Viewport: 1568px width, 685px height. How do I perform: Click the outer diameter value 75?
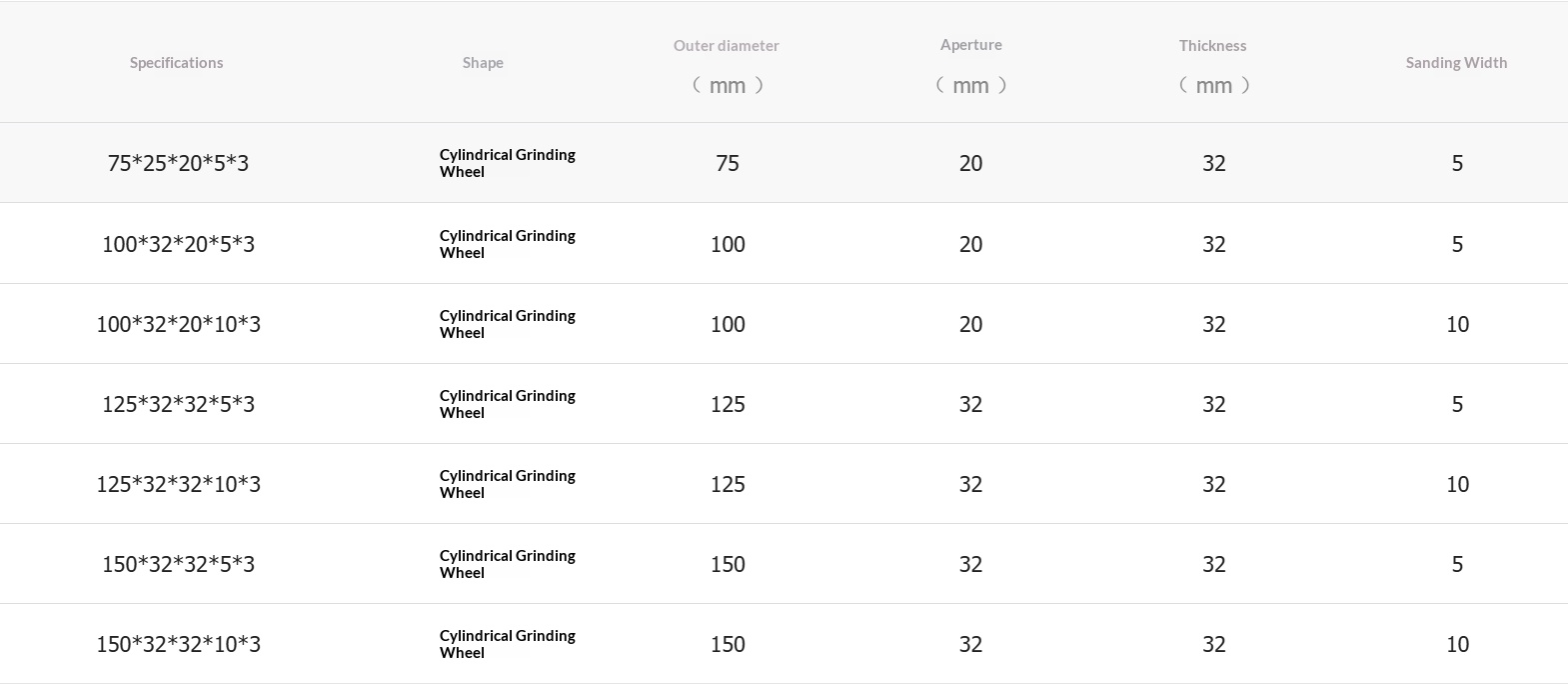[728, 163]
